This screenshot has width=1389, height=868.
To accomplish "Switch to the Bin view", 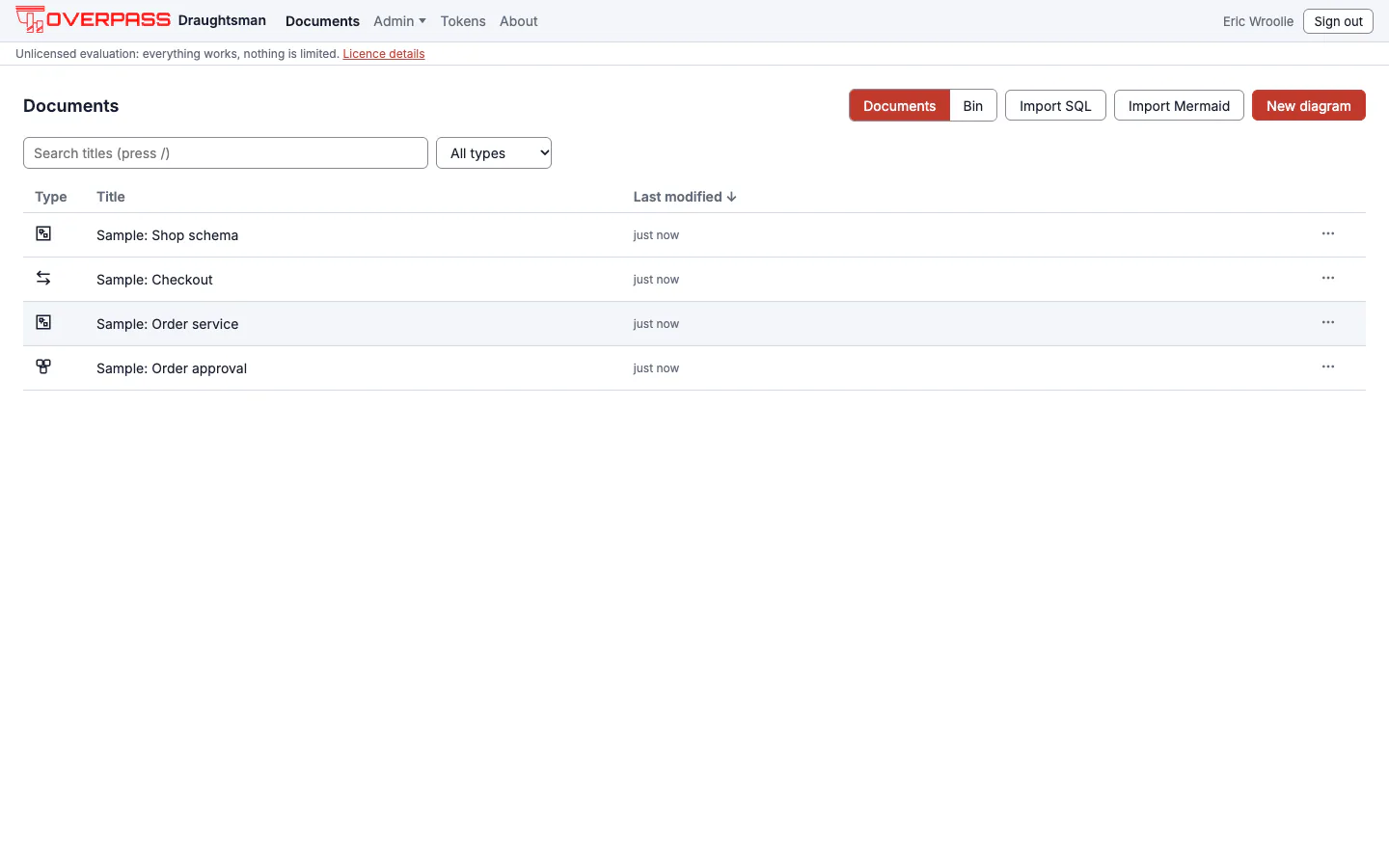I will point(973,106).
